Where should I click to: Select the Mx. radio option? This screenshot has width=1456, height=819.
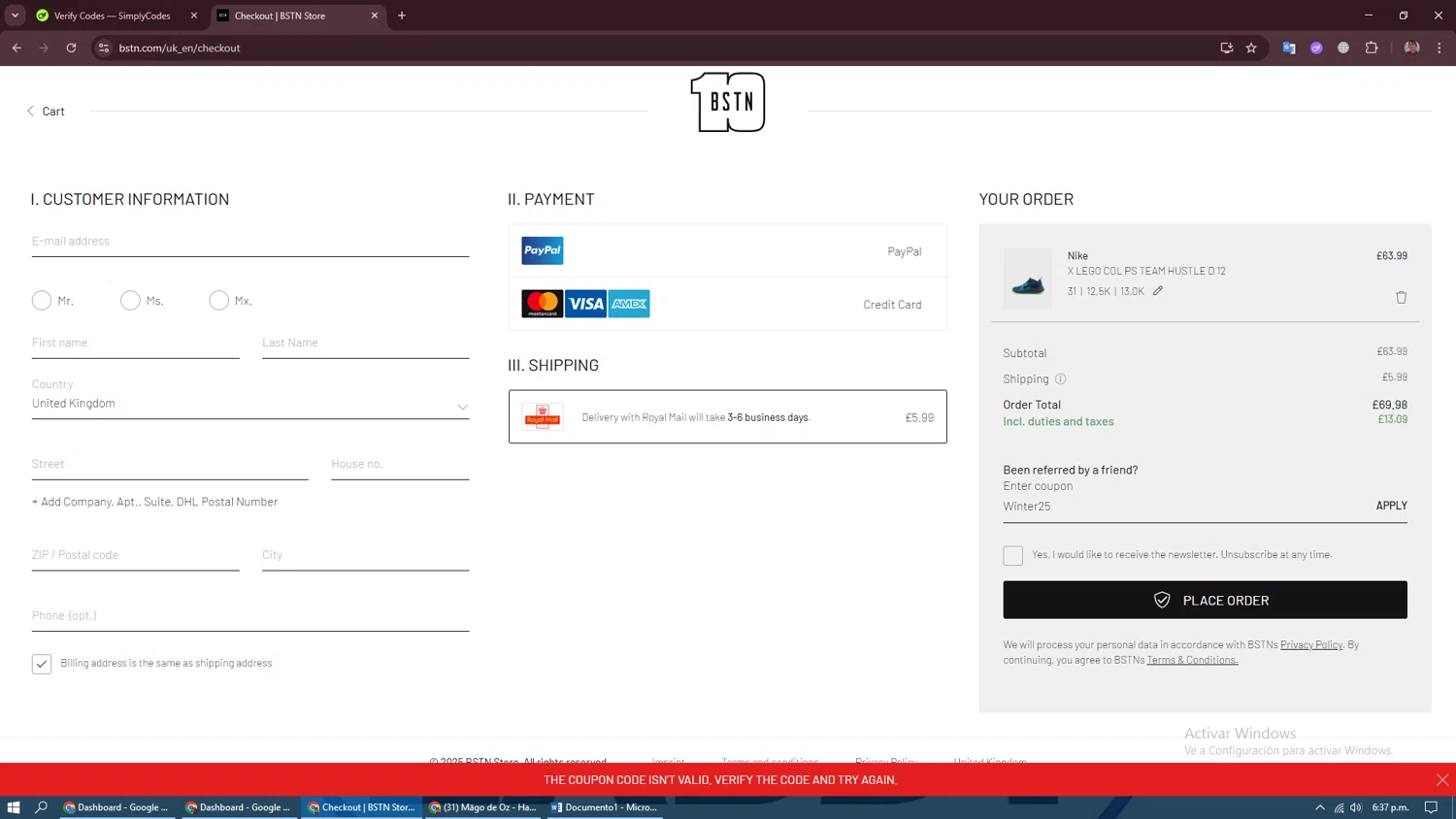click(x=219, y=301)
